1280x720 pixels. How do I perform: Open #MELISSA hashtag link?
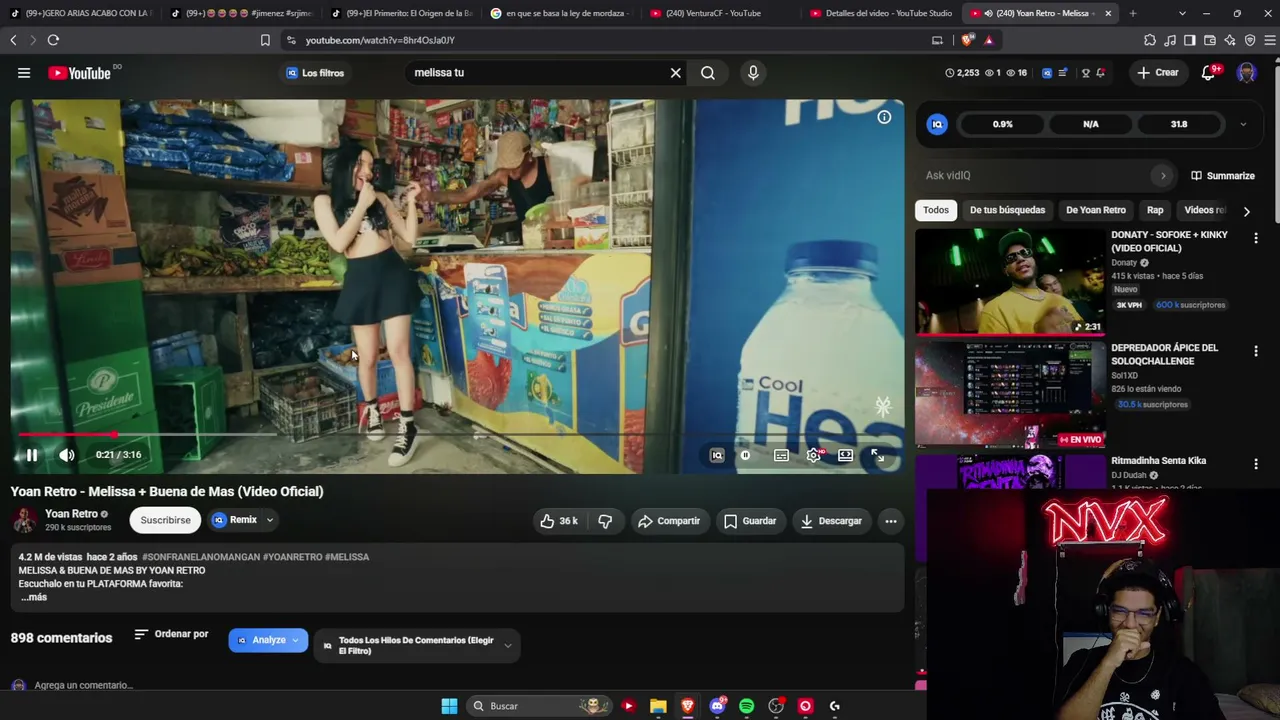(x=347, y=557)
